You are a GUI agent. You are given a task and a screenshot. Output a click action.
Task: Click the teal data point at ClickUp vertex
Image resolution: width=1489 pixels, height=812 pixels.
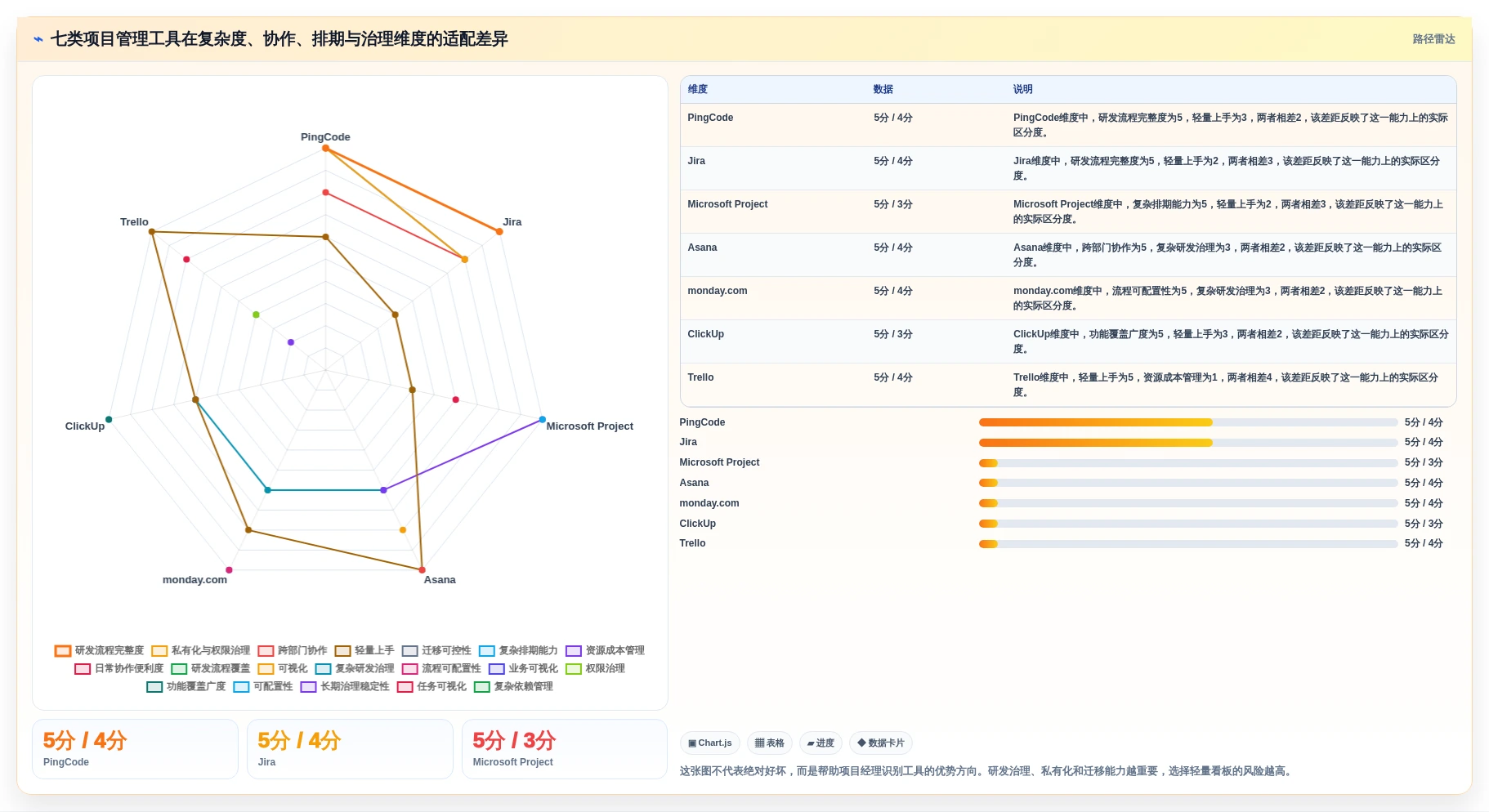tap(109, 420)
